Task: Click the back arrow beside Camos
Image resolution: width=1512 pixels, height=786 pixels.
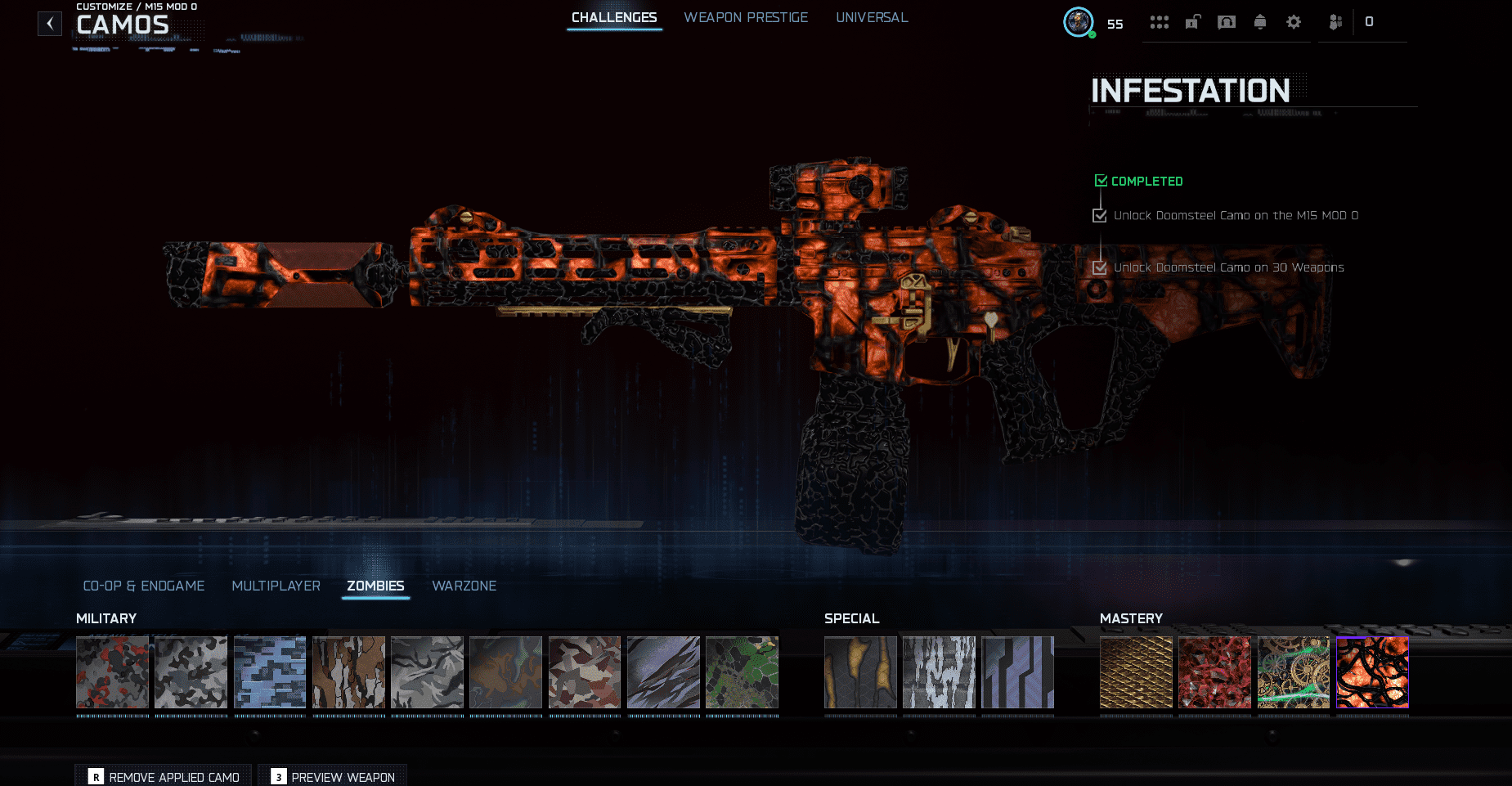Action: [x=50, y=24]
